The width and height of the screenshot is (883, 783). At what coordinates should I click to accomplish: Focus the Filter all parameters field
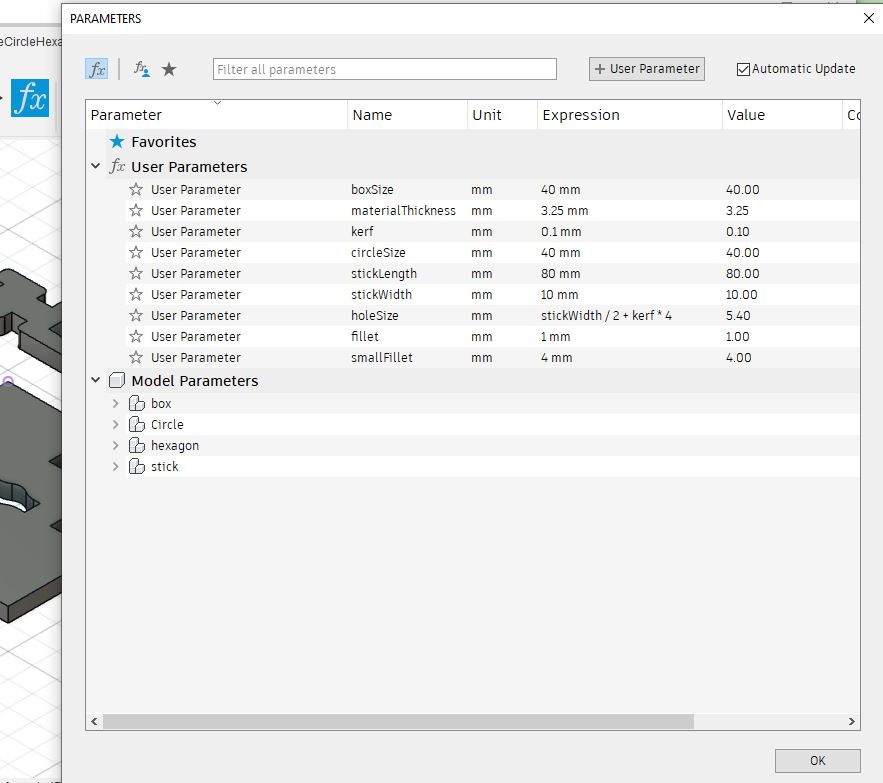[385, 69]
